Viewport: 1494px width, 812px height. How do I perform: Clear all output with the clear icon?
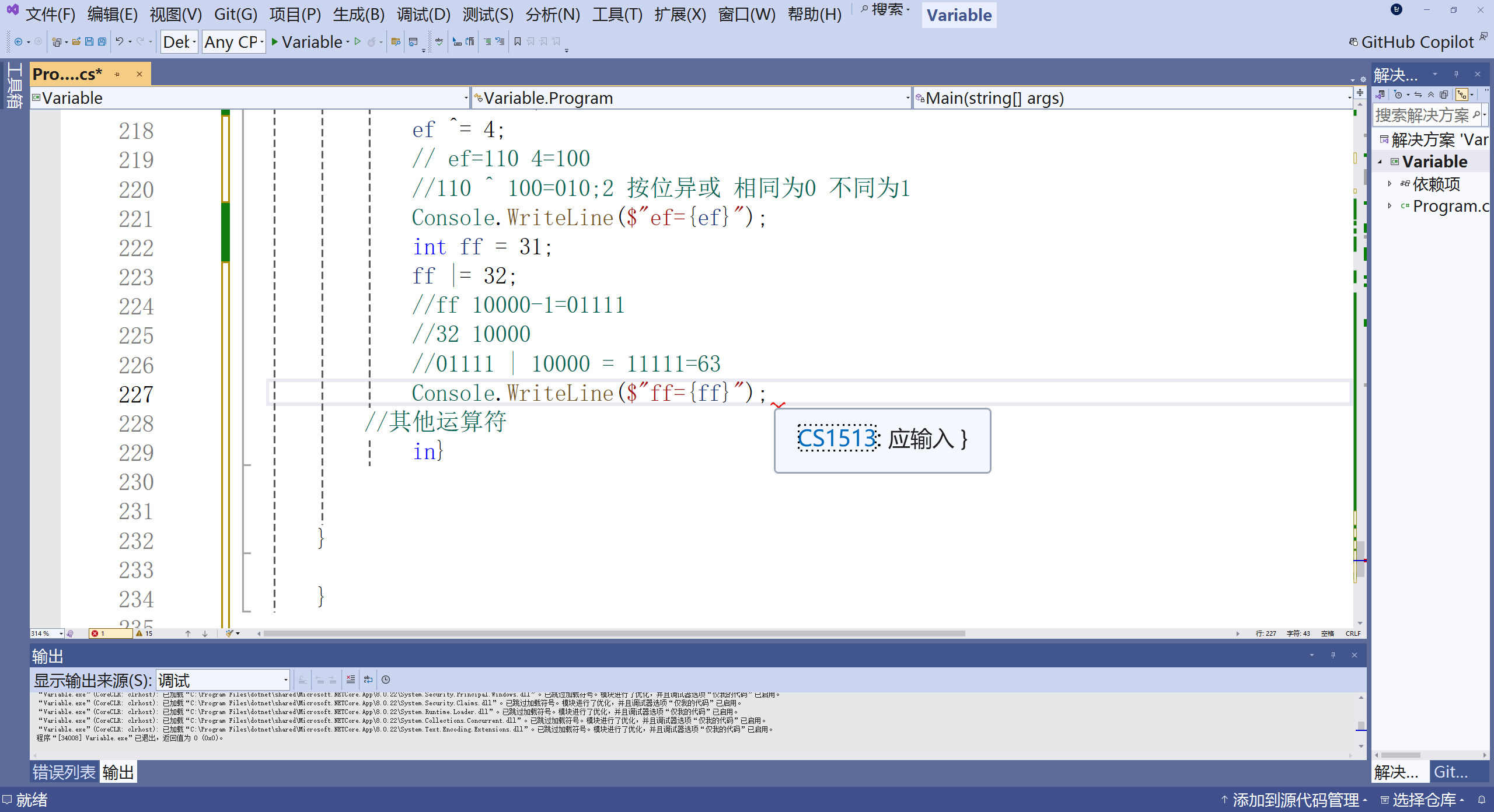coord(350,680)
